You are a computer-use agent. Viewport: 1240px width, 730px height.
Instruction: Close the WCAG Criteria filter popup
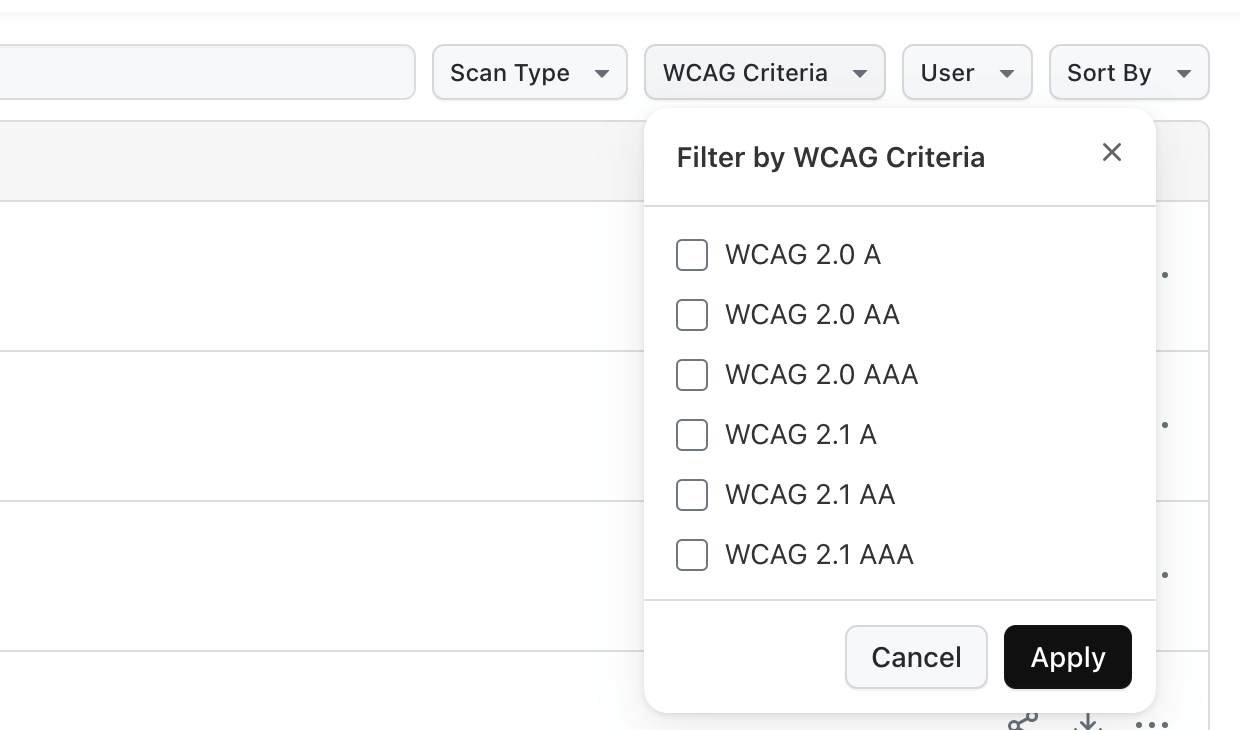[x=1112, y=153]
